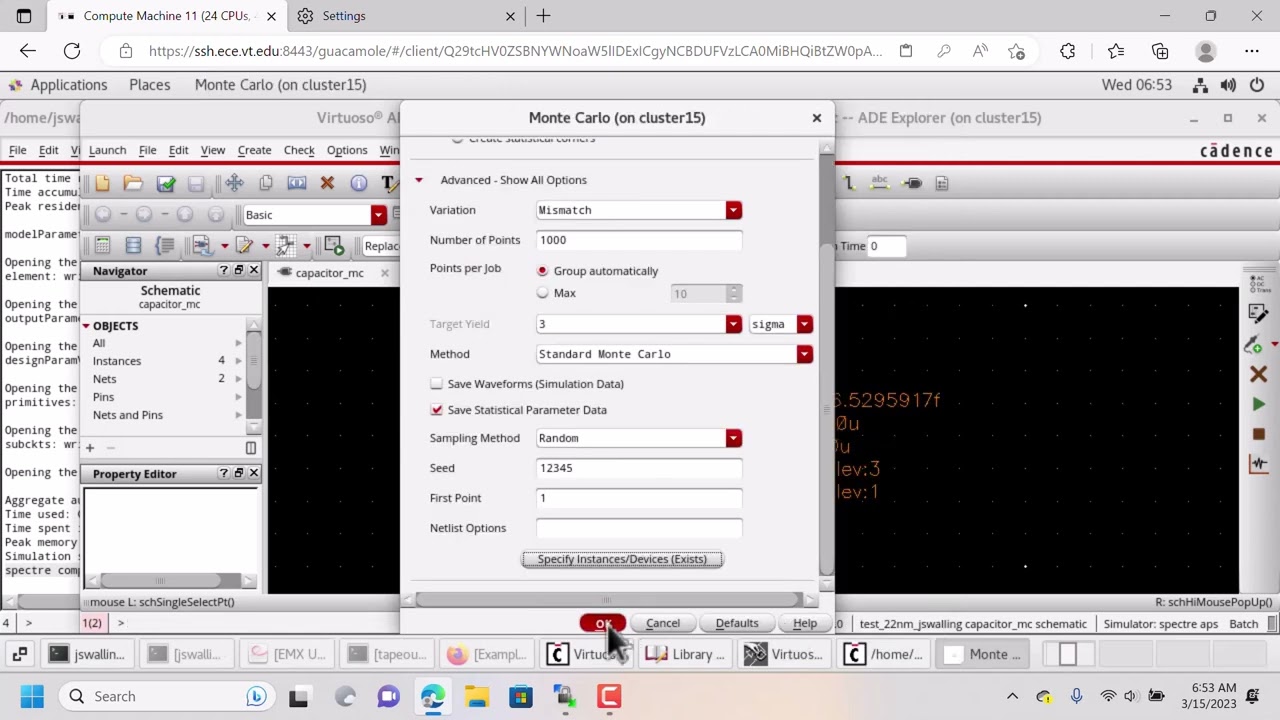
Task: Click the blue Info properties icon
Action: coord(358,183)
